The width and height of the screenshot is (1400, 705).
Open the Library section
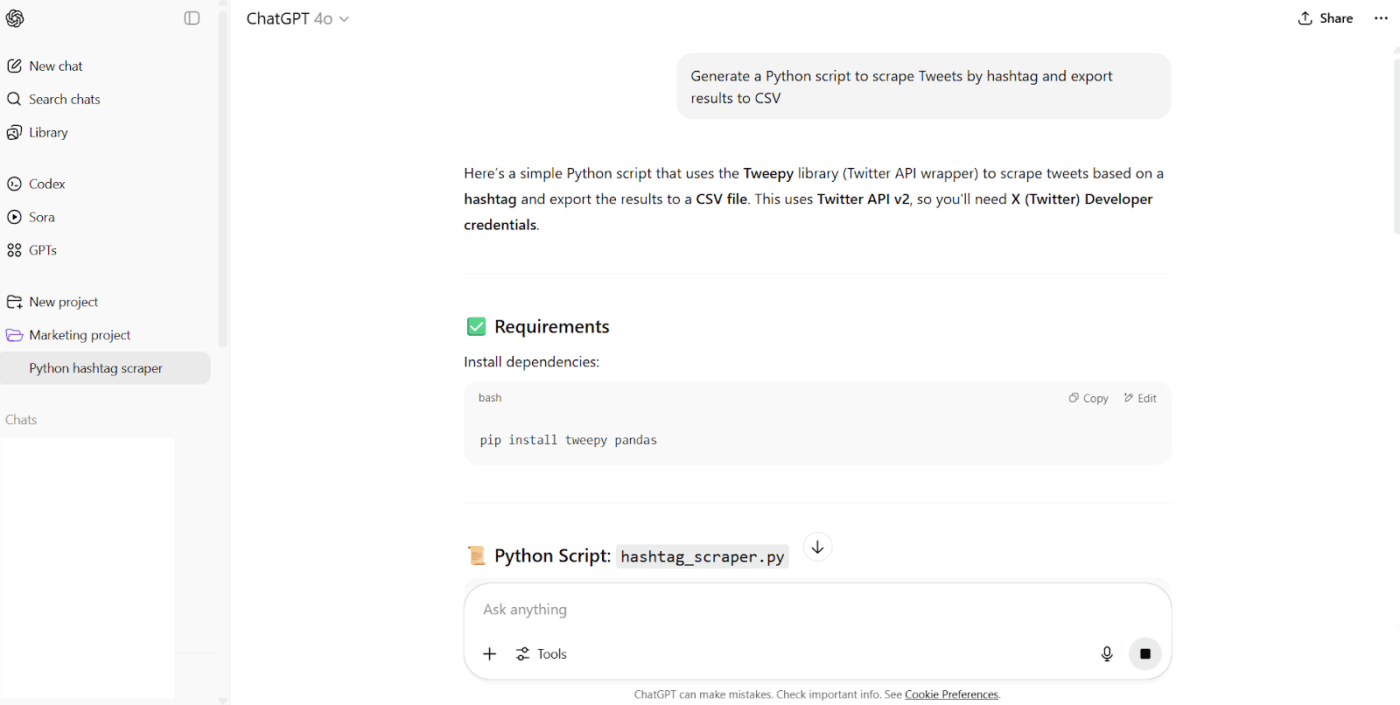point(48,132)
